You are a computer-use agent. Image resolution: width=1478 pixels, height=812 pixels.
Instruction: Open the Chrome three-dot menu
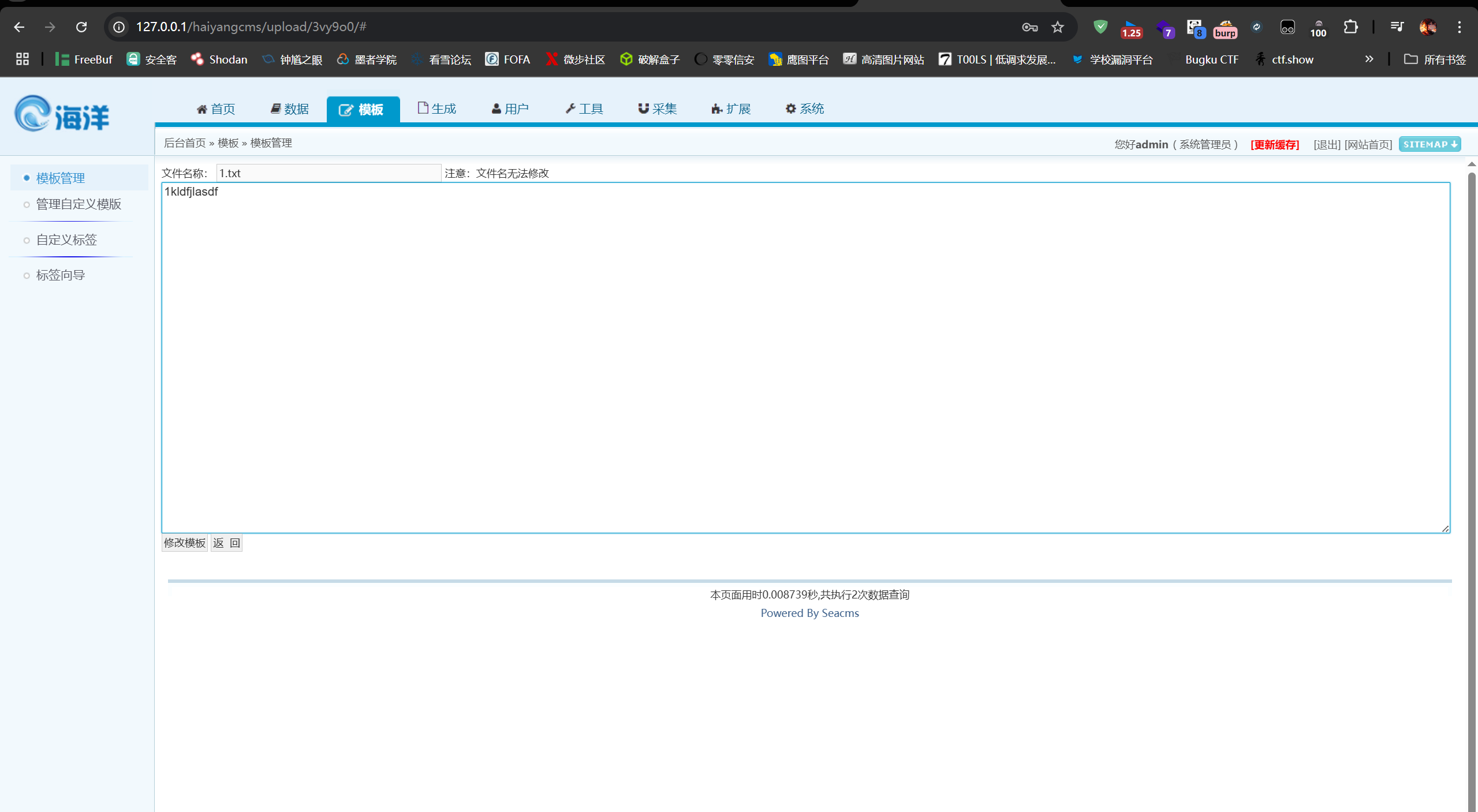(x=1459, y=27)
